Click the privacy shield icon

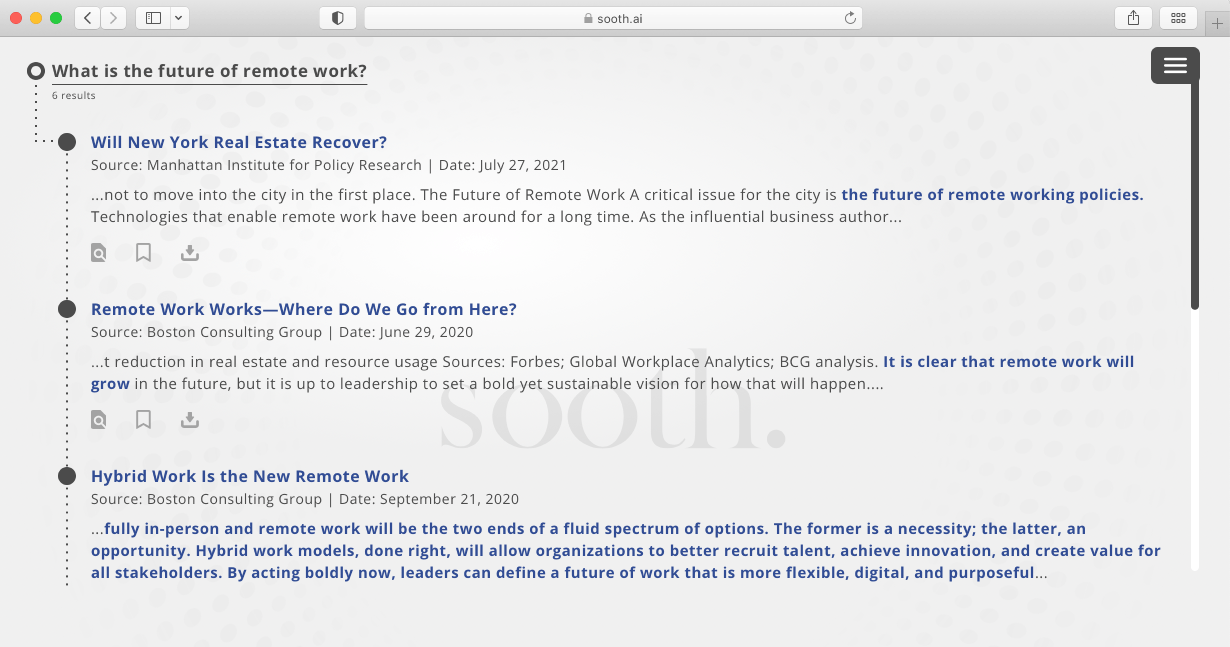pyautogui.click(x=338, y=18)
